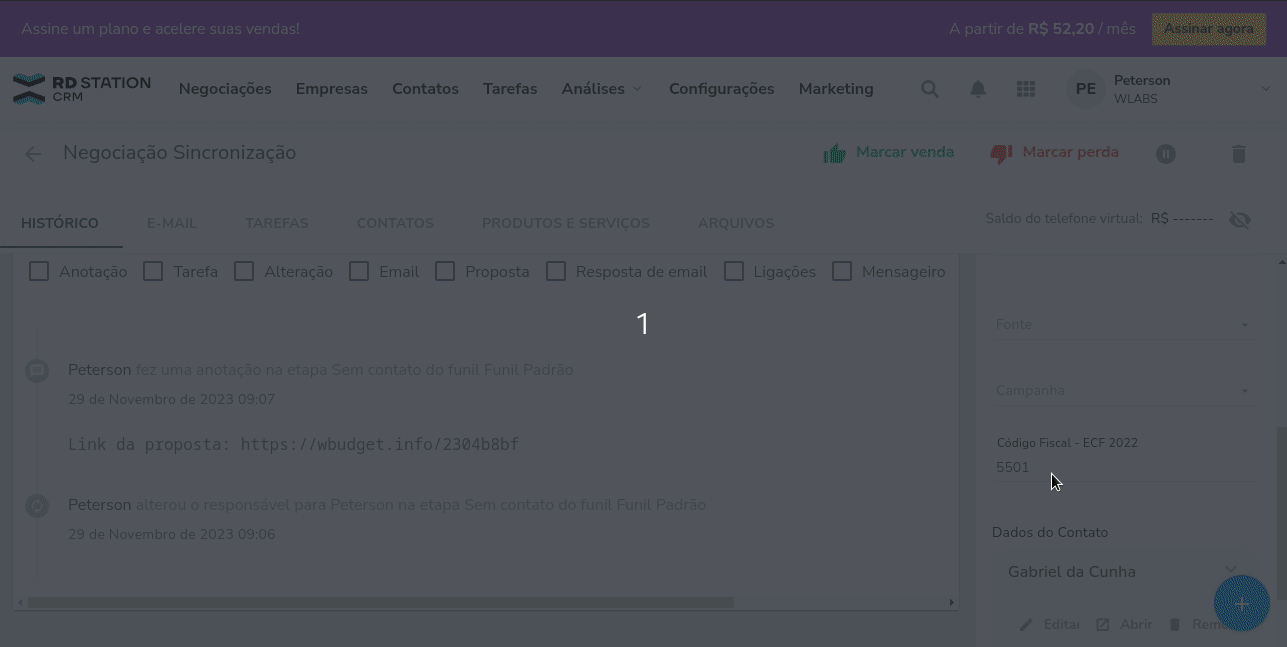This screenshot has width=1287, height=647.
Task: Hide the virtual phone balance
Action: click(1239, 219)
